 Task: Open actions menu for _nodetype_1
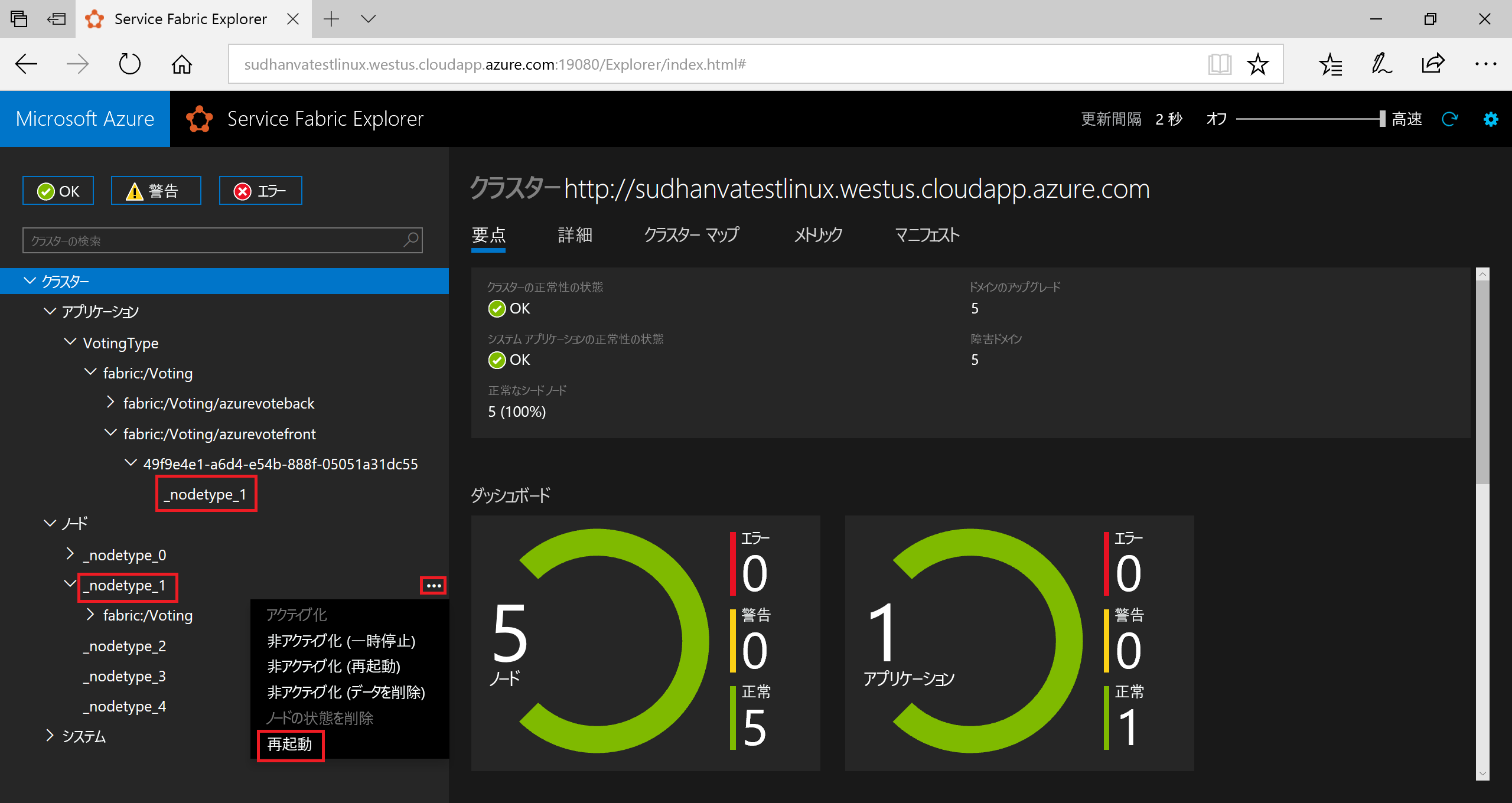click(434, 586)
